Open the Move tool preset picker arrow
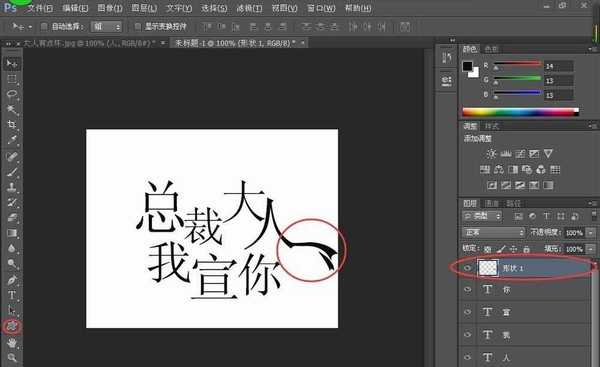600x367 pixels. [30, 27]
